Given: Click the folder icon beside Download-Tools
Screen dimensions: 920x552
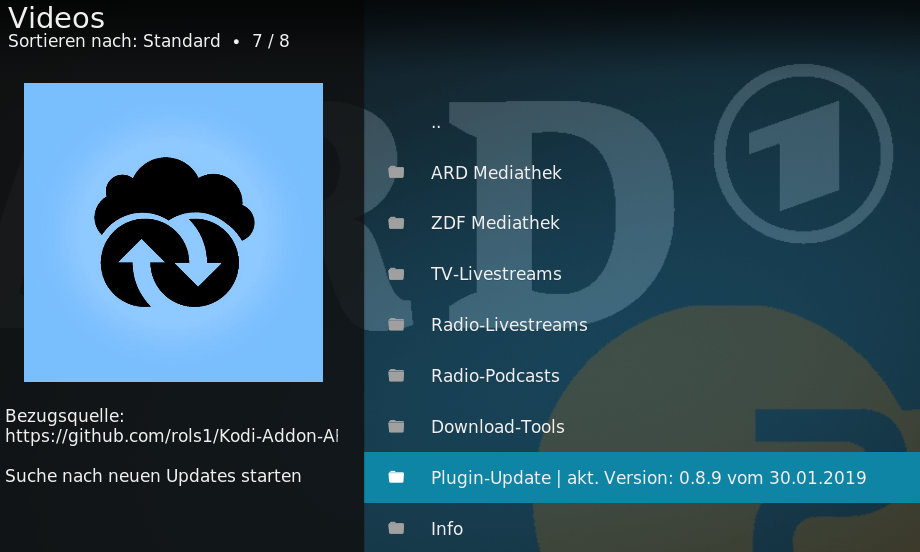Looking at the screenshot, I should pyautogui.click(x=396, y=426).
